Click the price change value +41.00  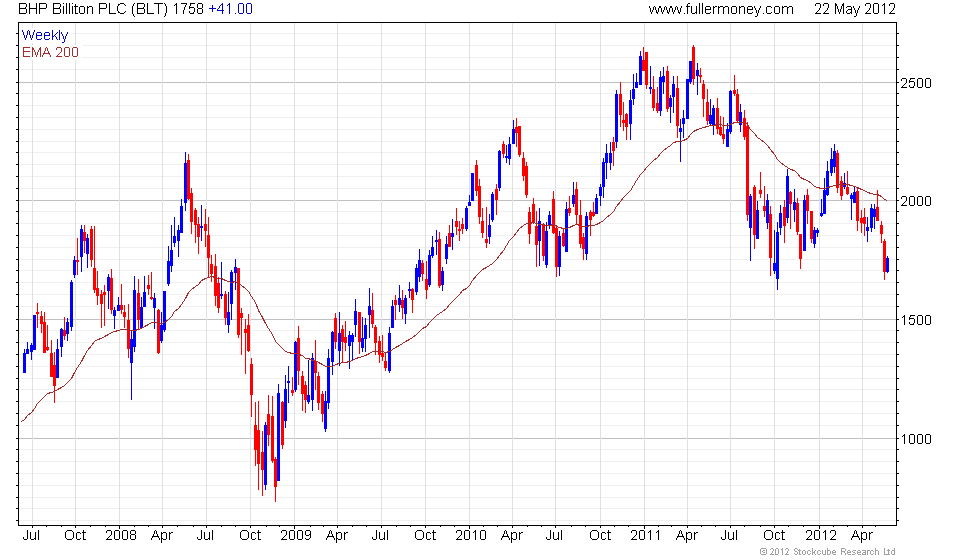230,9
